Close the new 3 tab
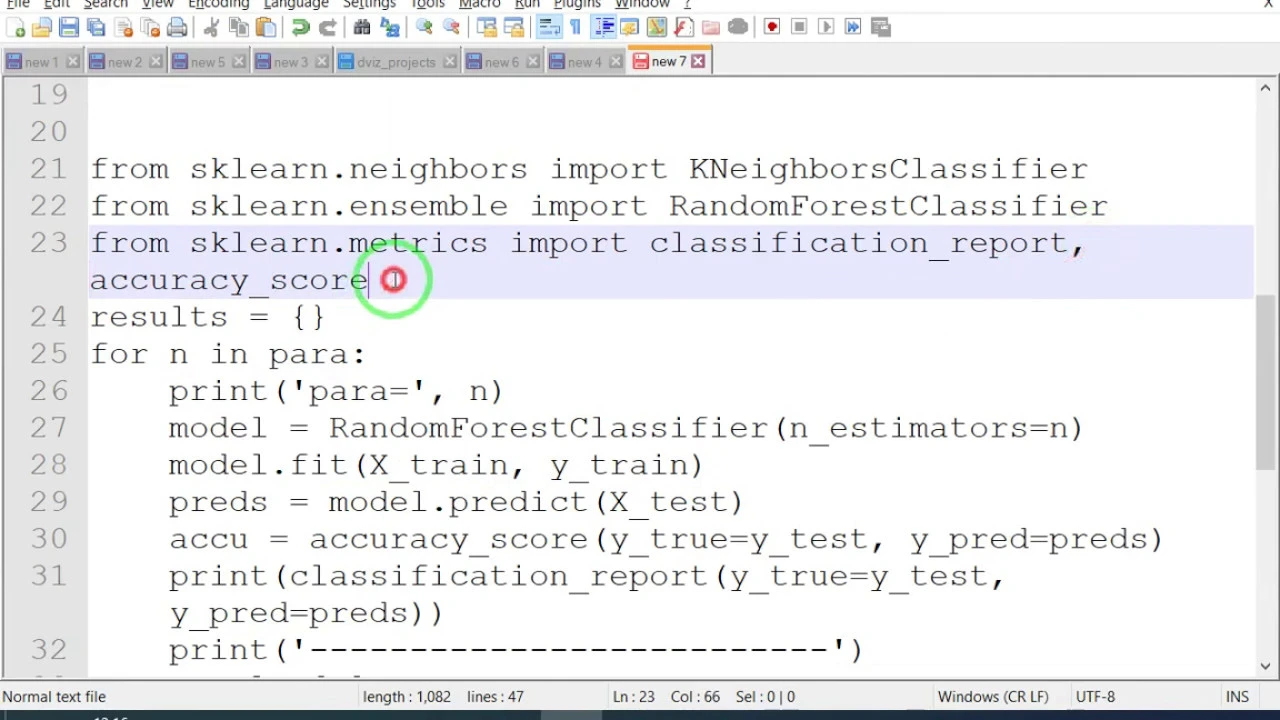The width and height of the screenshot is (1280, 720). [322, 62]
